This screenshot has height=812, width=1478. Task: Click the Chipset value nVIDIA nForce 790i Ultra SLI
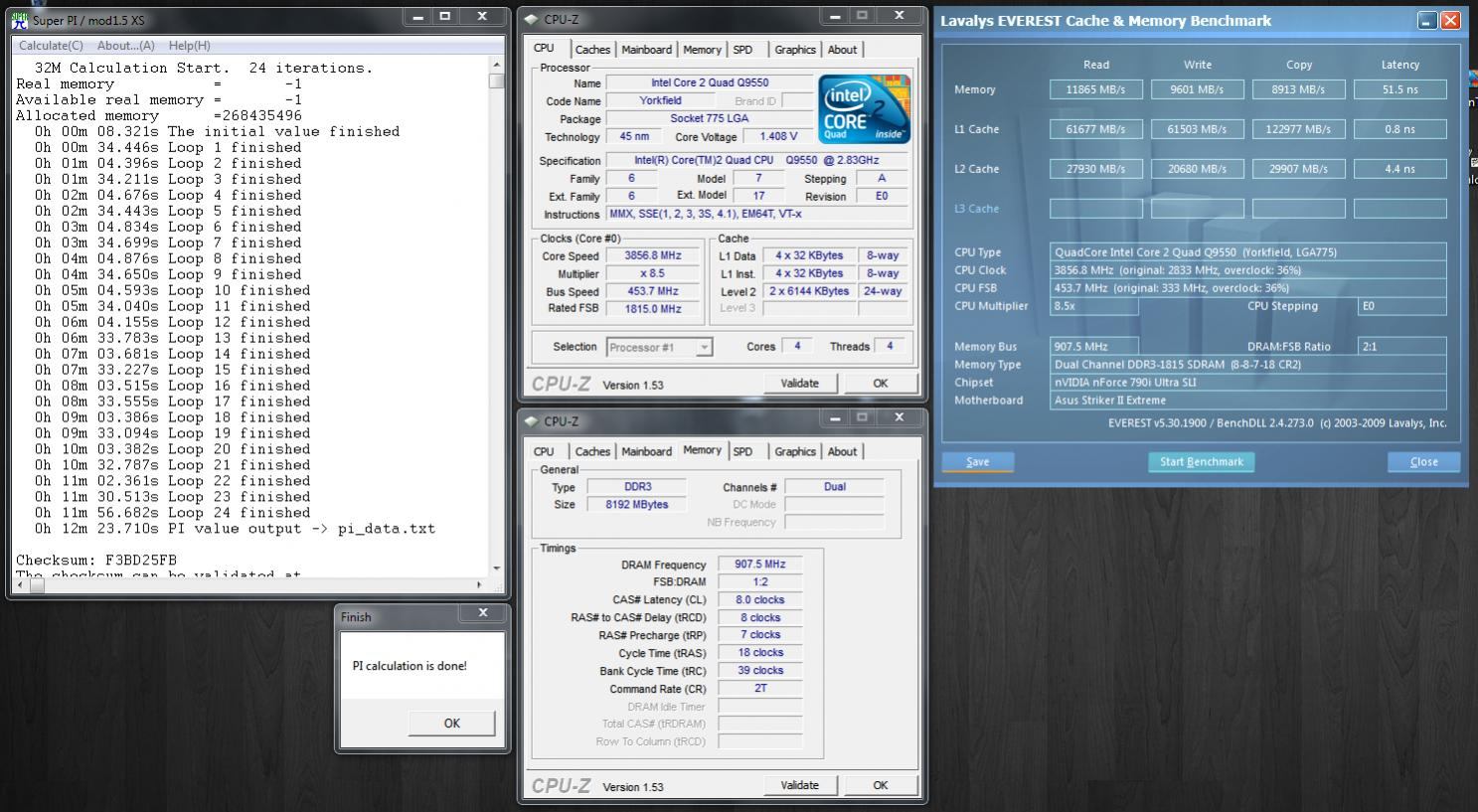coord(1248,383)
